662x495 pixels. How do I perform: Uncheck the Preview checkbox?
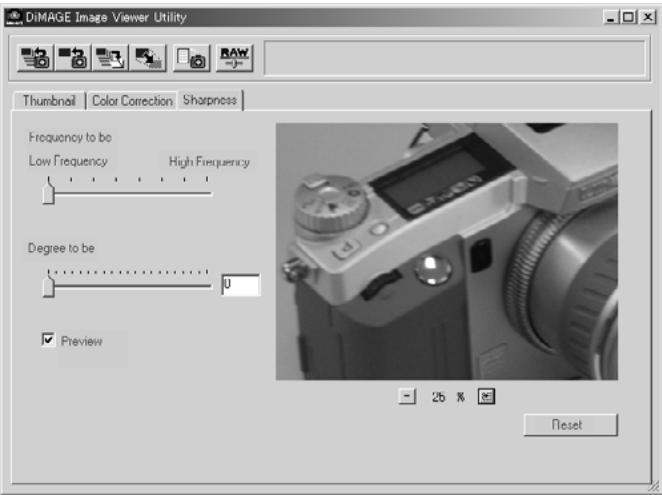[x=48, y=340]
